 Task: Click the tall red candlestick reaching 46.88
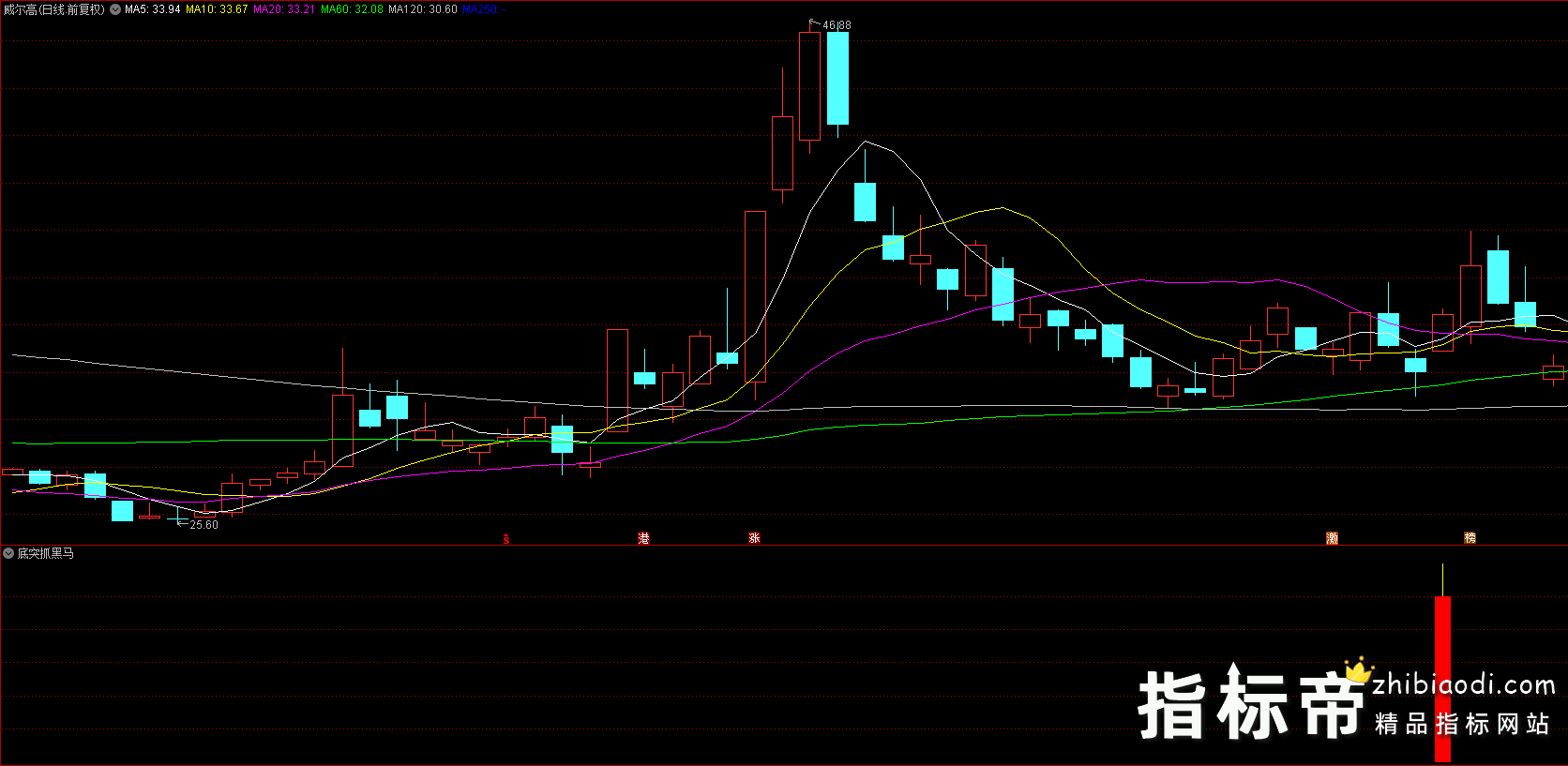coord(809,86)
